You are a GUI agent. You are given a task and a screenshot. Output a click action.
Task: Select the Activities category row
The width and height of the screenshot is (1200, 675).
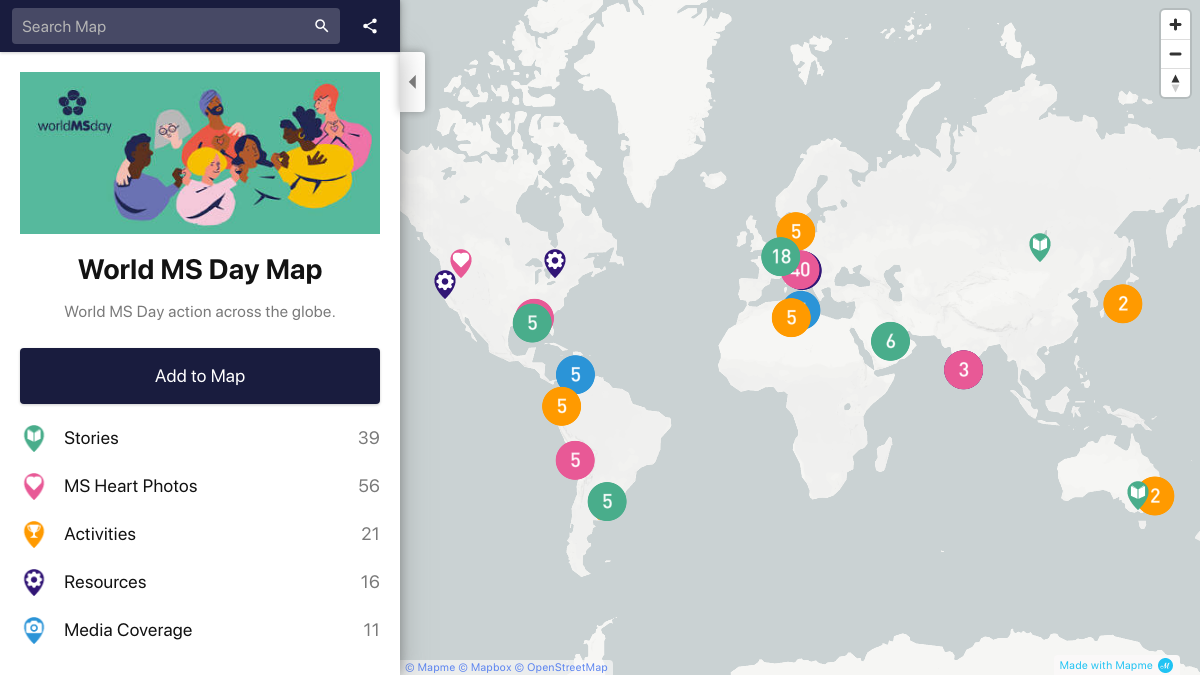coord(200,534)
